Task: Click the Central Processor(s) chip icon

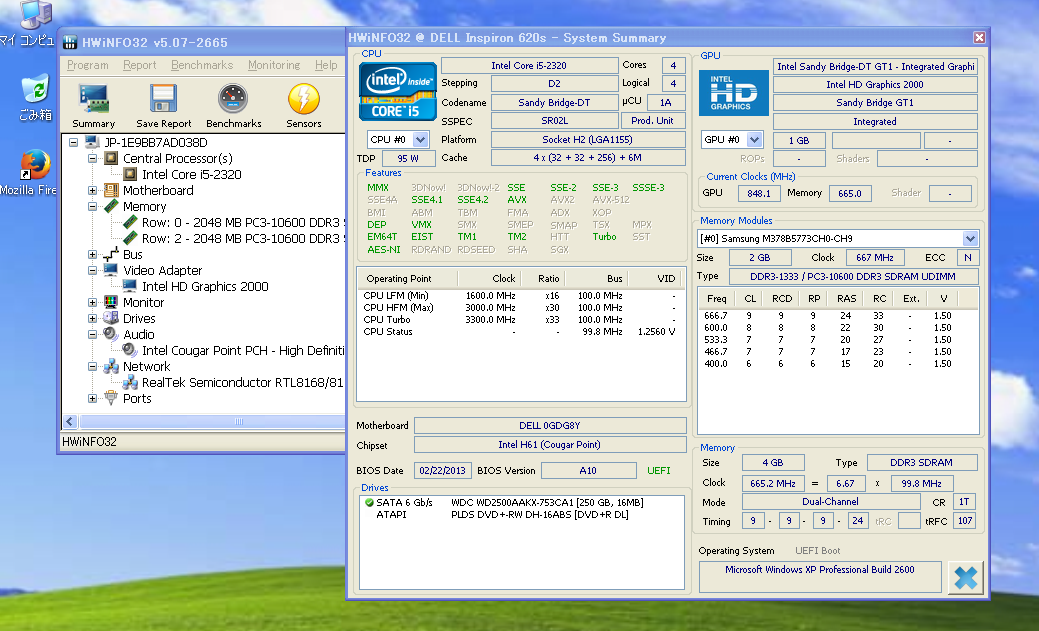Action: 111,158
